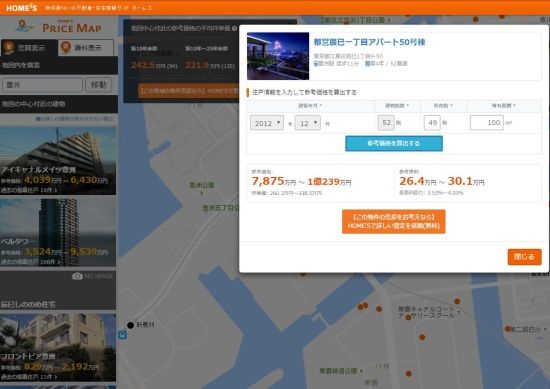
Task: Click the Price Map logo
Action: (59, 27)
